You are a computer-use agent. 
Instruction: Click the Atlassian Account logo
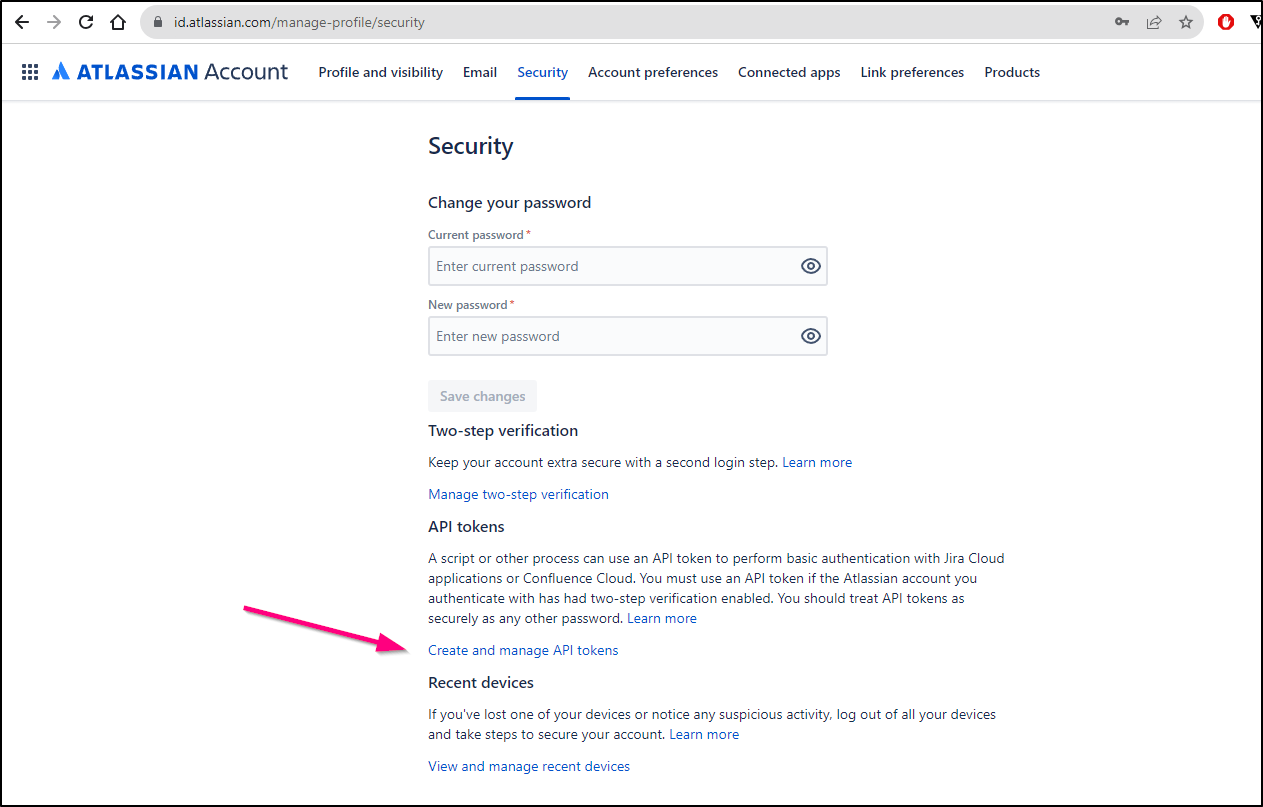[x=170, y=72]
